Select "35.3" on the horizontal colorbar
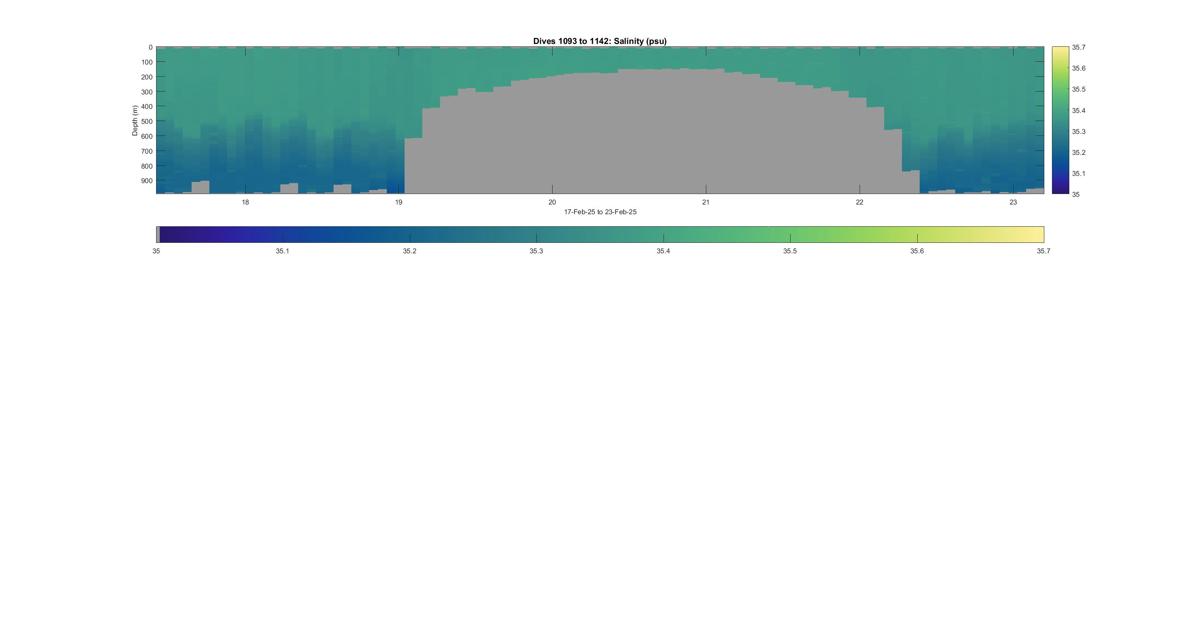 (x=536, y=251)
